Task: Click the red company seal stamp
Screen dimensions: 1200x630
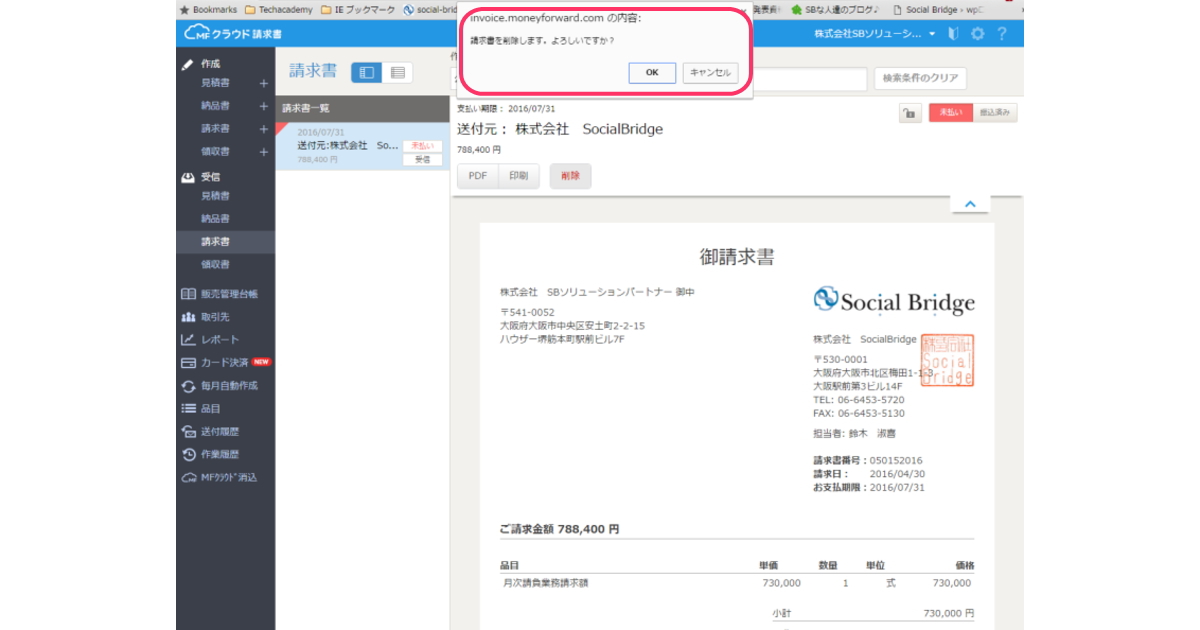Action: coord(947,360)
